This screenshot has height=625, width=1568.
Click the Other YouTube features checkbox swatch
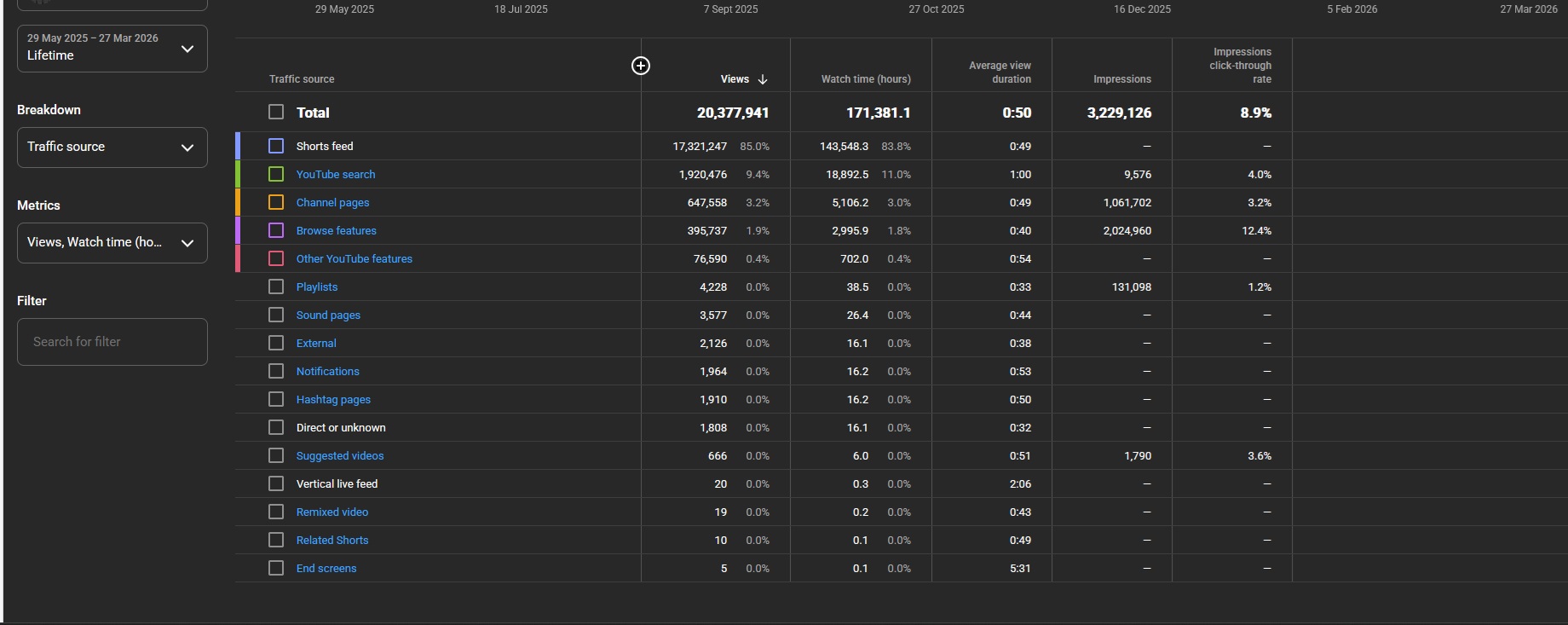pos(276,258)
